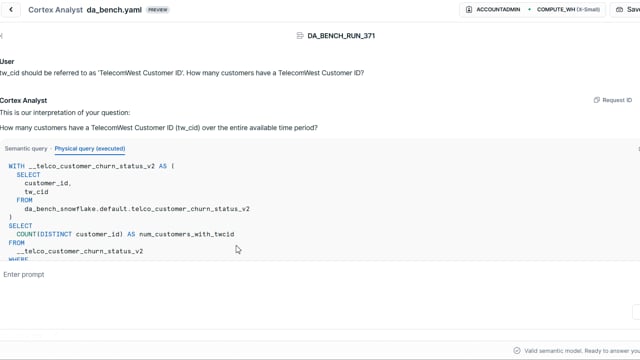Click the send button beside the prompt
640x360 pixels.
point(636,312)
